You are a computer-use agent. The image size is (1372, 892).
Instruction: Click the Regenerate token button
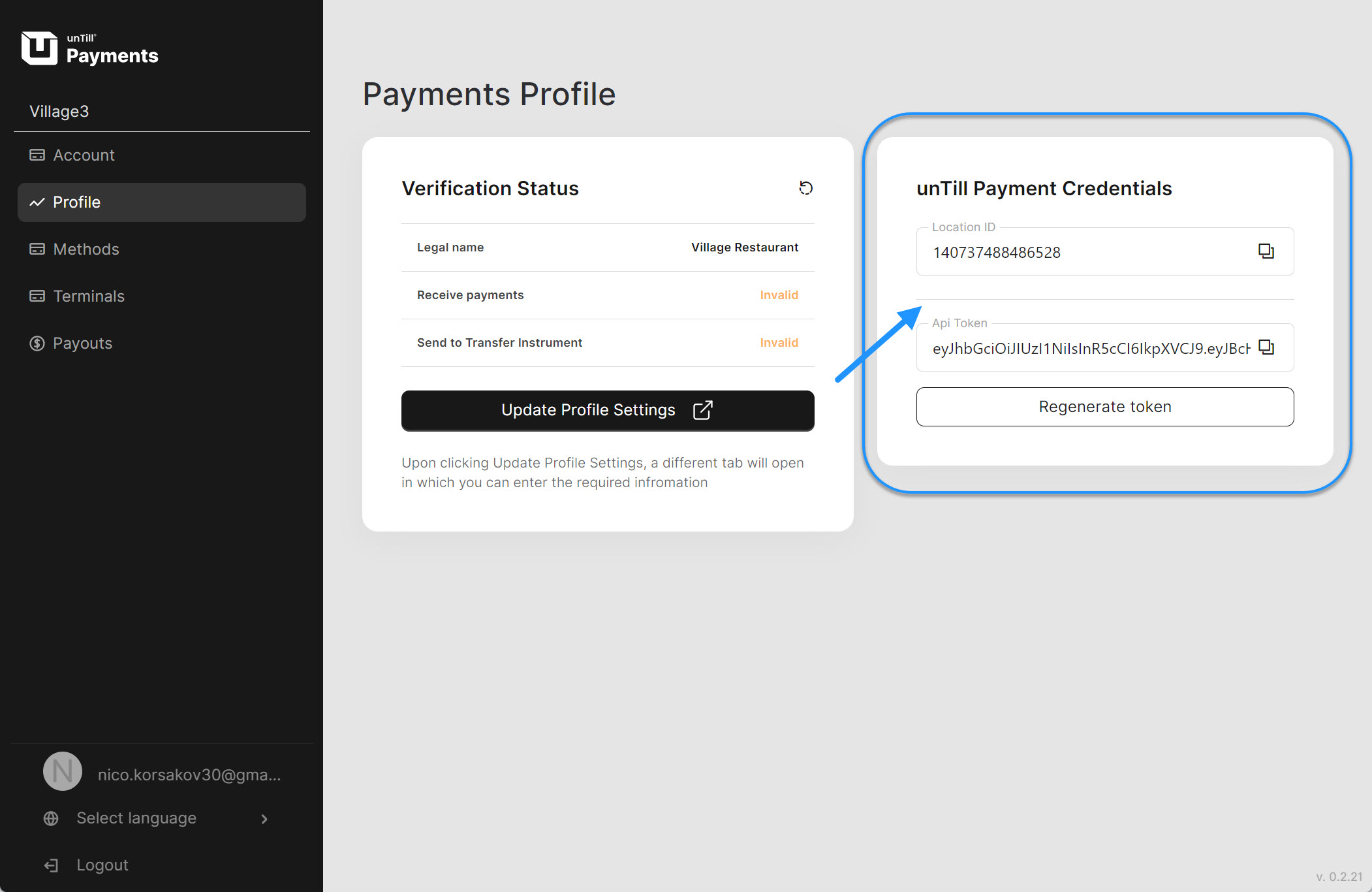pos(1104,407)
